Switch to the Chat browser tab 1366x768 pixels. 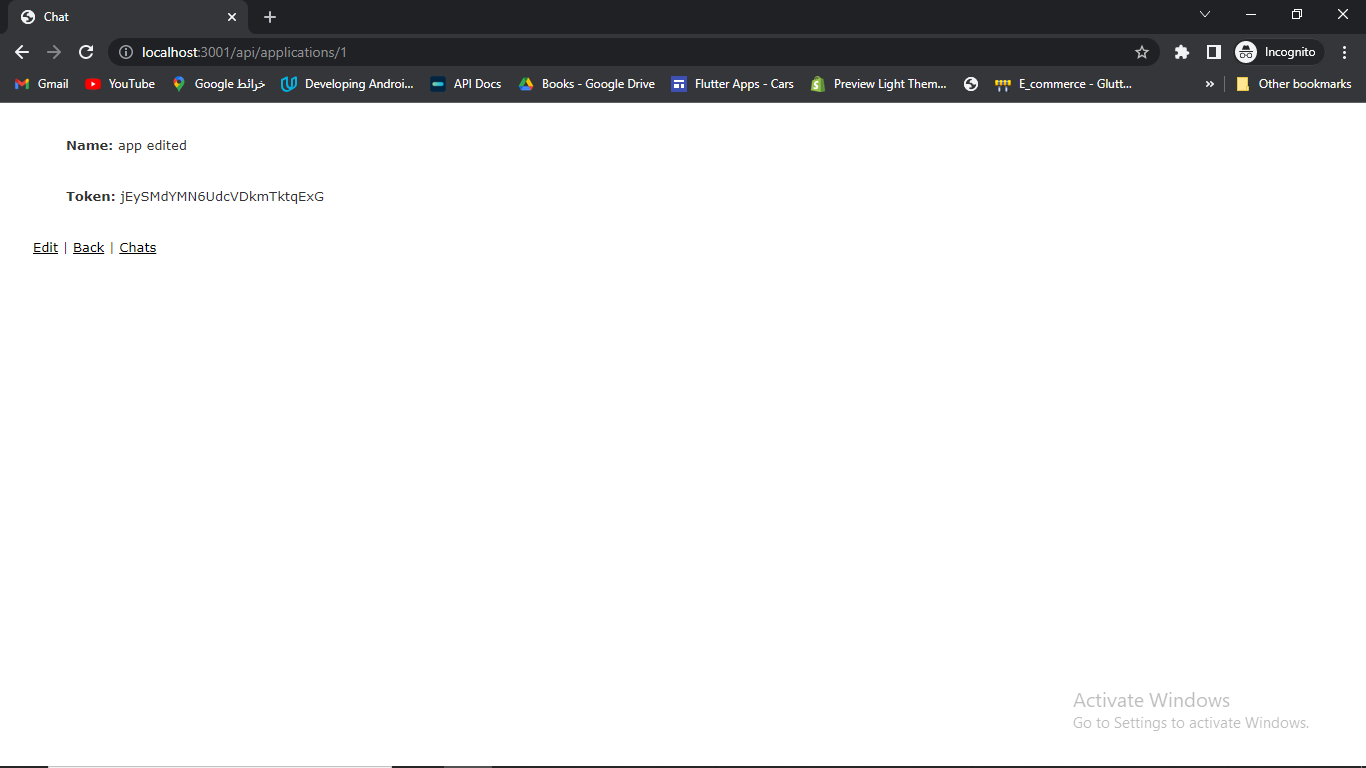coord(120,17)
